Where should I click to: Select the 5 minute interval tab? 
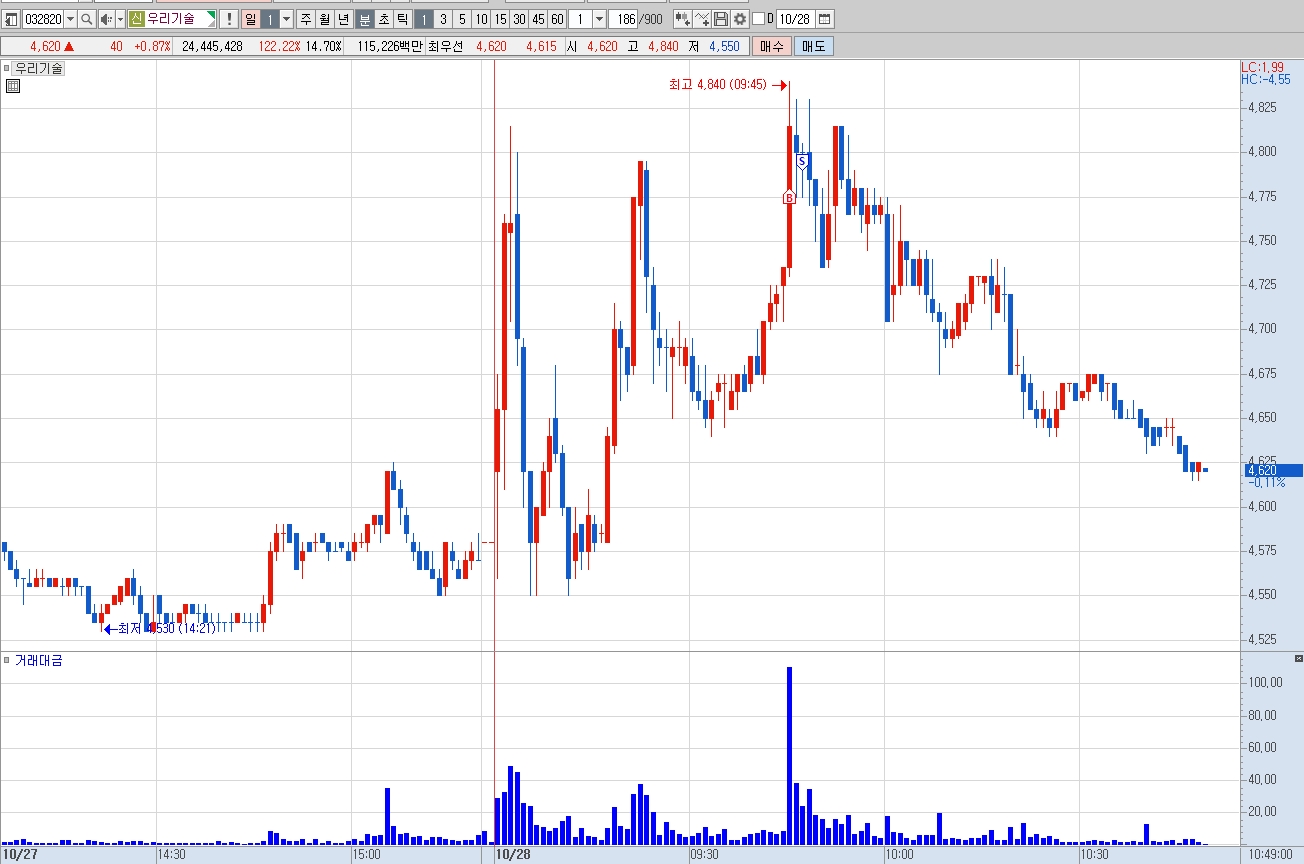[462, 19]
